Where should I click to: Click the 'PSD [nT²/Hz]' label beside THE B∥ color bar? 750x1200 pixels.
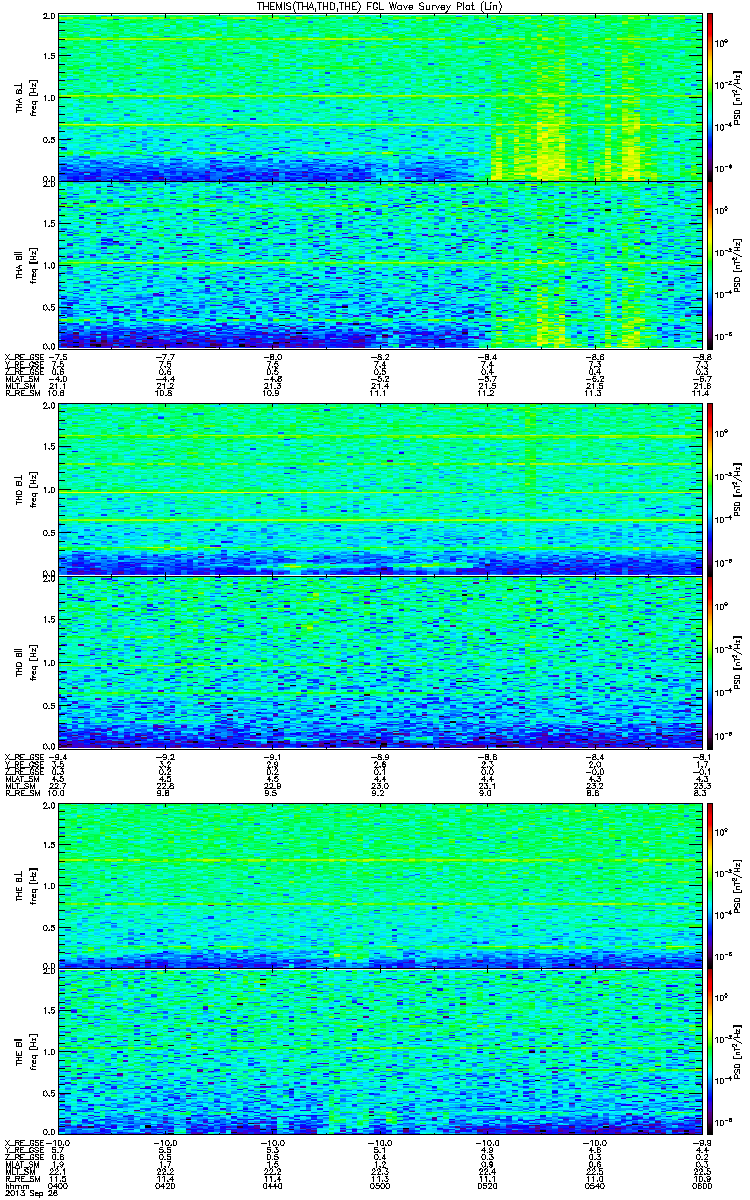(738, 1052)
